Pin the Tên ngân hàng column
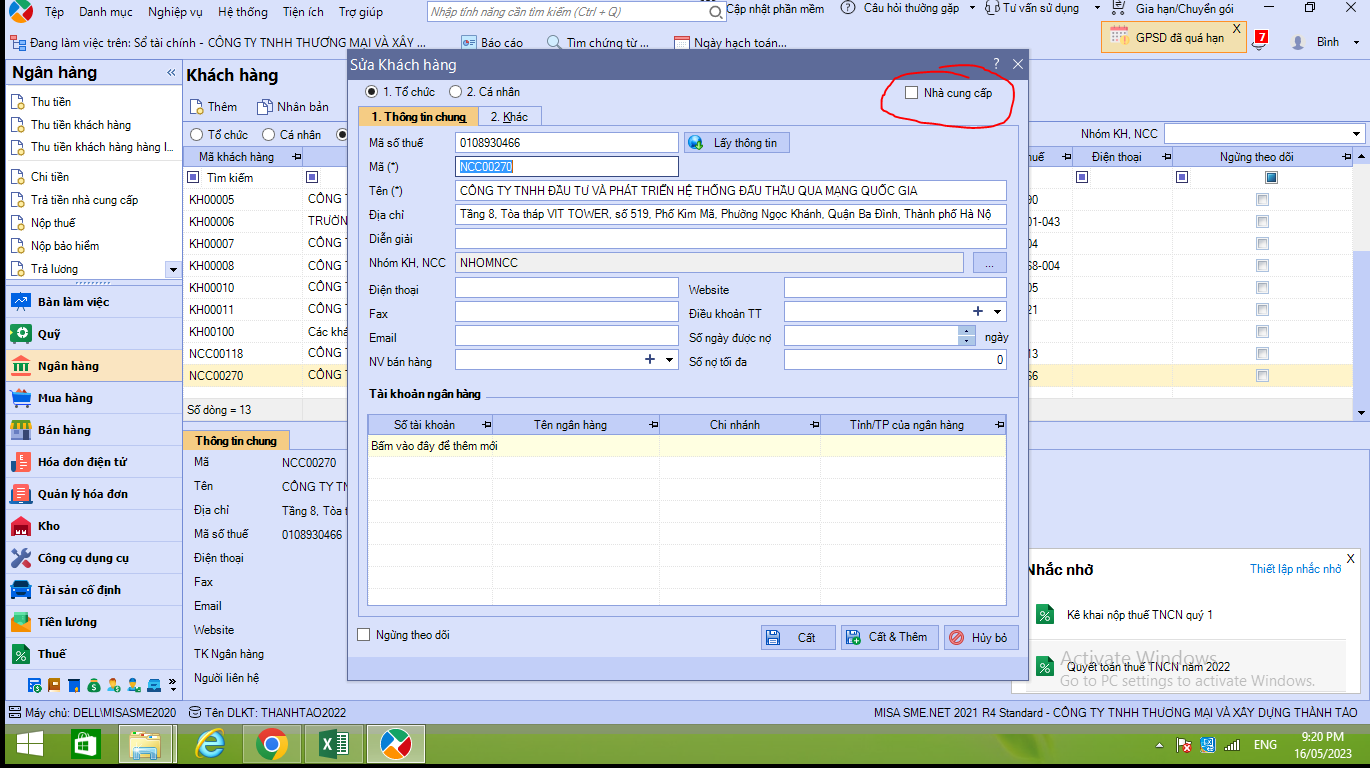The height and width of the screenshot is (768, 1370). click(x=653, y=425)
